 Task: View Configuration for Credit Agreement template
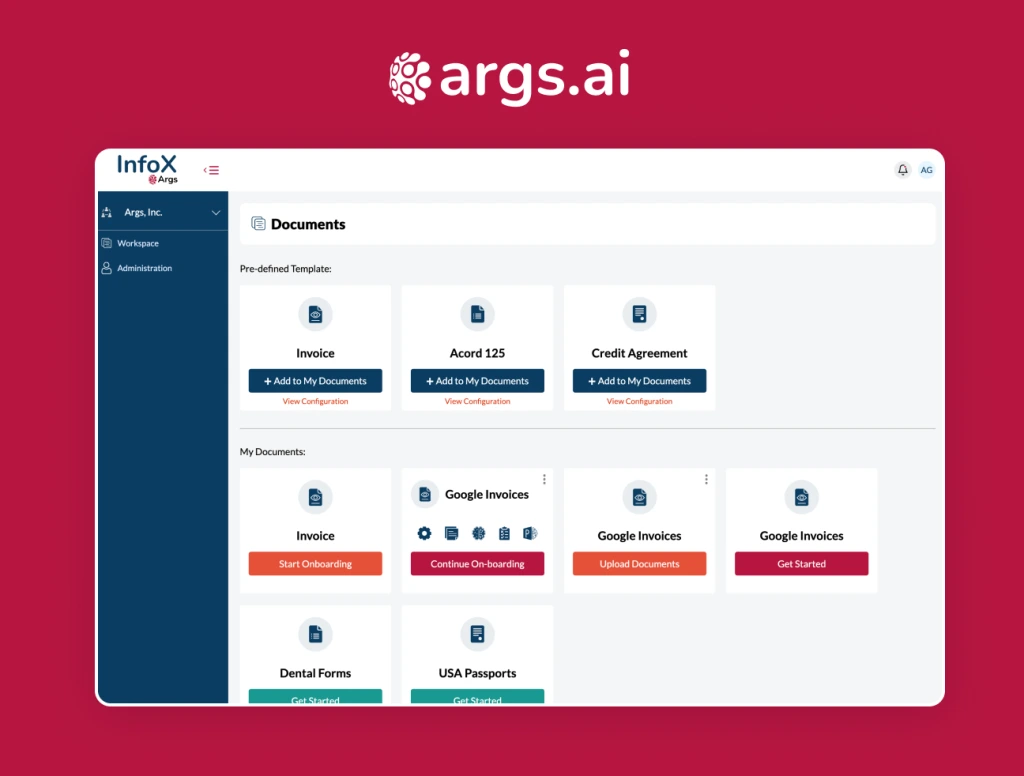pyautogui.click(x=639, y=401)
